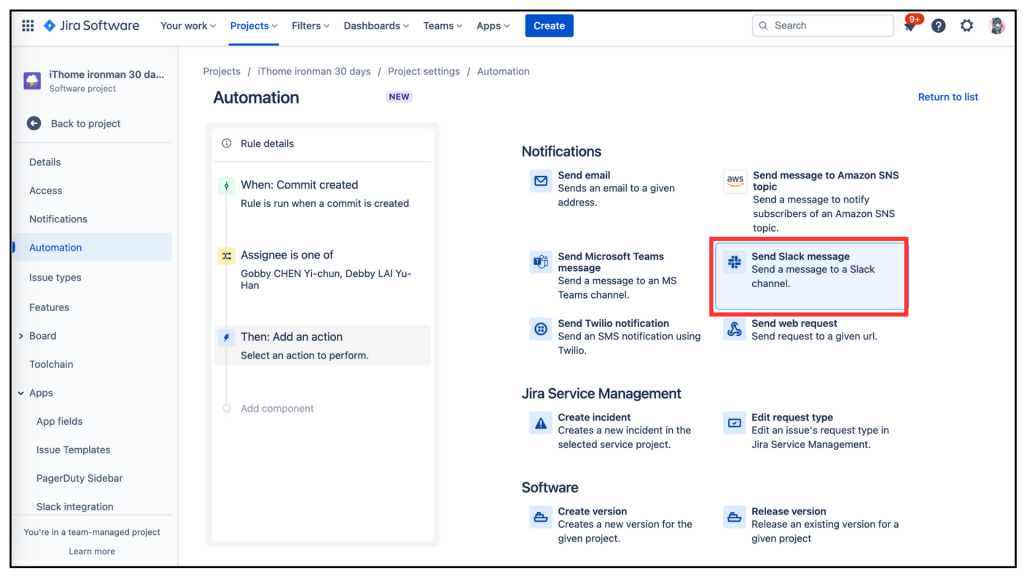This screenshot has width=1024, height=576.
Task: Click the Send email envelope icon
Action: pyautogui.click(x=541, y=181)
